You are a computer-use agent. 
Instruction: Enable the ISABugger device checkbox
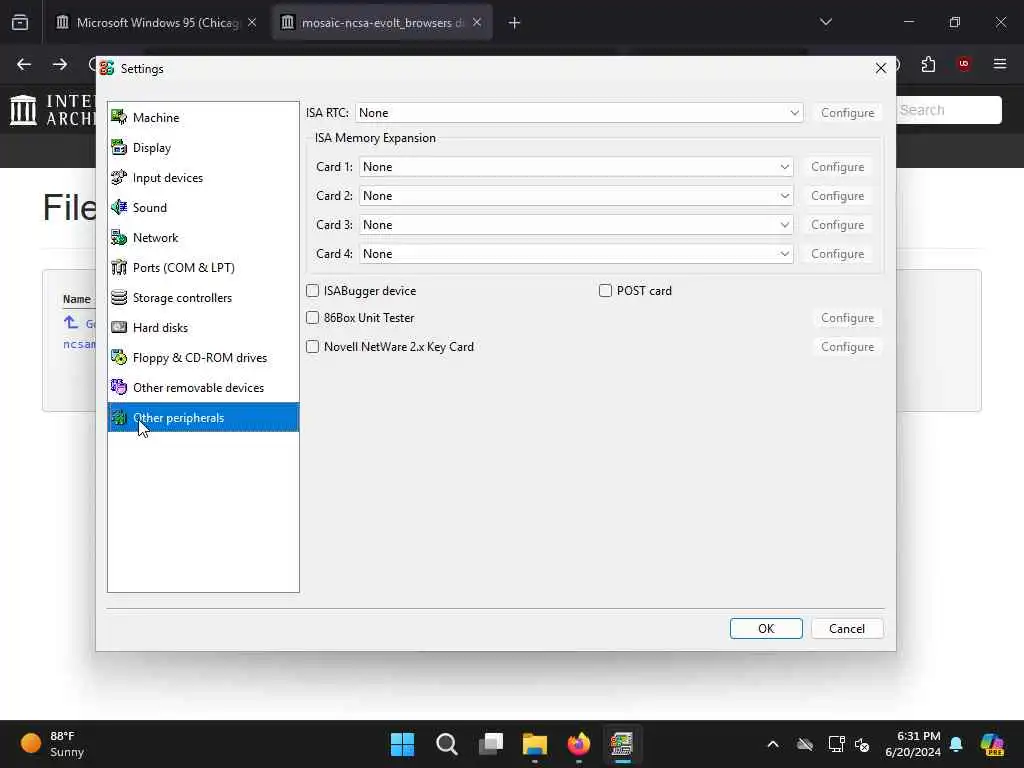(313, 291)
